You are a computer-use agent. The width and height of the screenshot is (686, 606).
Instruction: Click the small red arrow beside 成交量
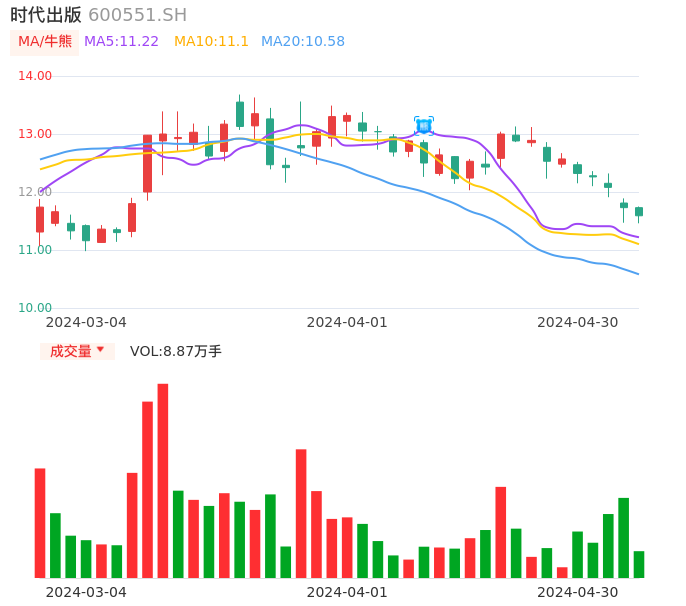coord(100,350)
